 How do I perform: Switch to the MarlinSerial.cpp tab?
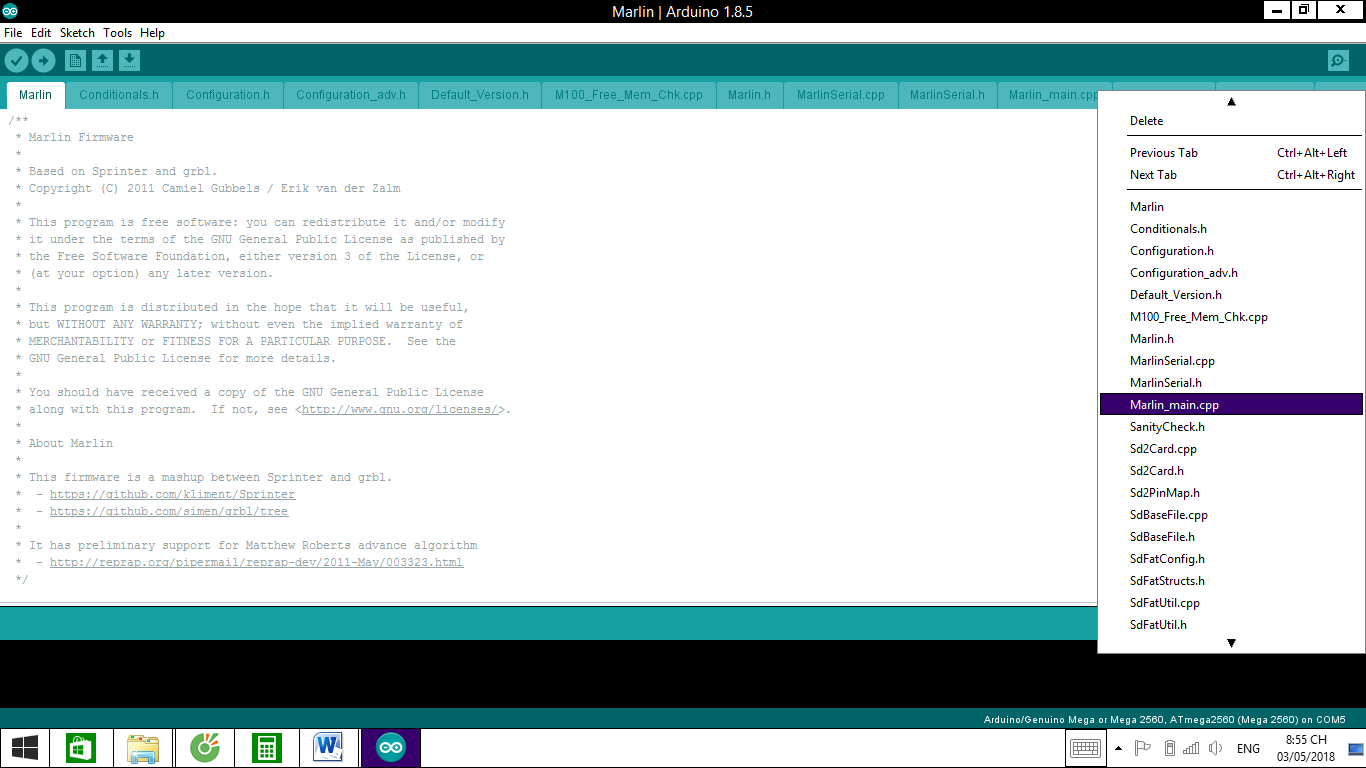pos(840,95)
